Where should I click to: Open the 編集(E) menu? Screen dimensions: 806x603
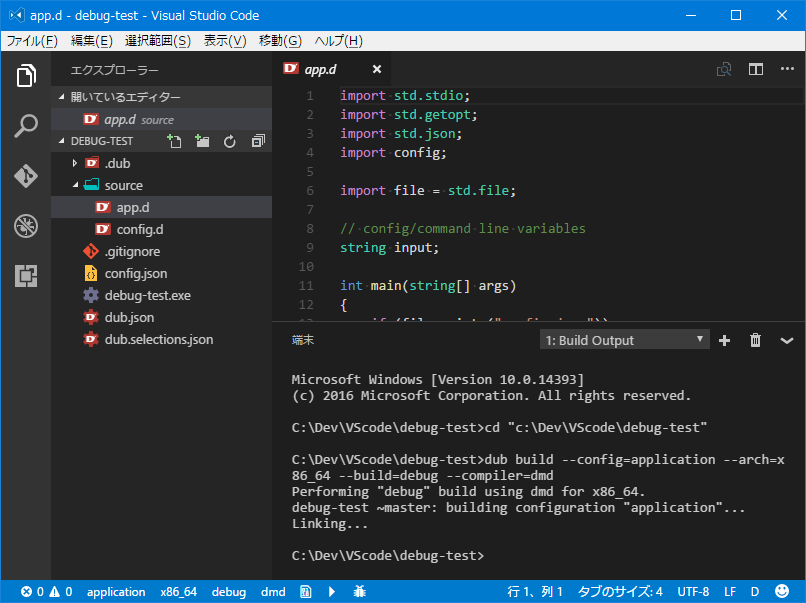coord(91,41)
